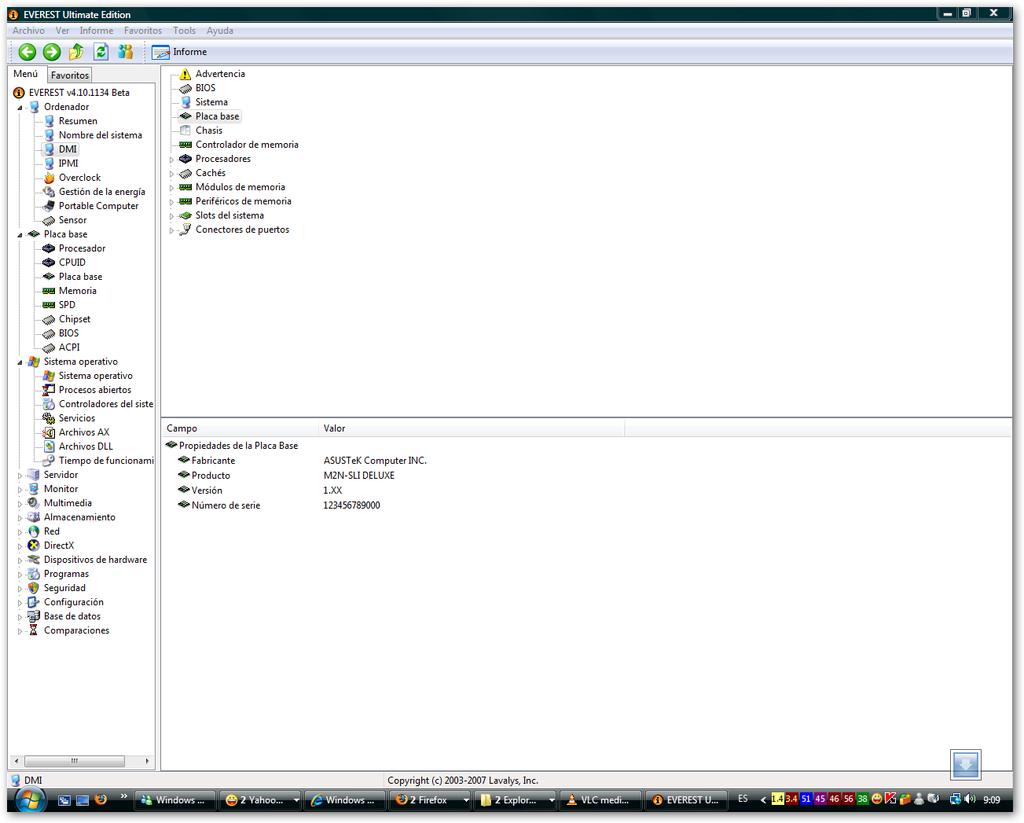Select the Procesos abiertos icon
Viewport: 1024px width, 823px height.
coord(49,390)
